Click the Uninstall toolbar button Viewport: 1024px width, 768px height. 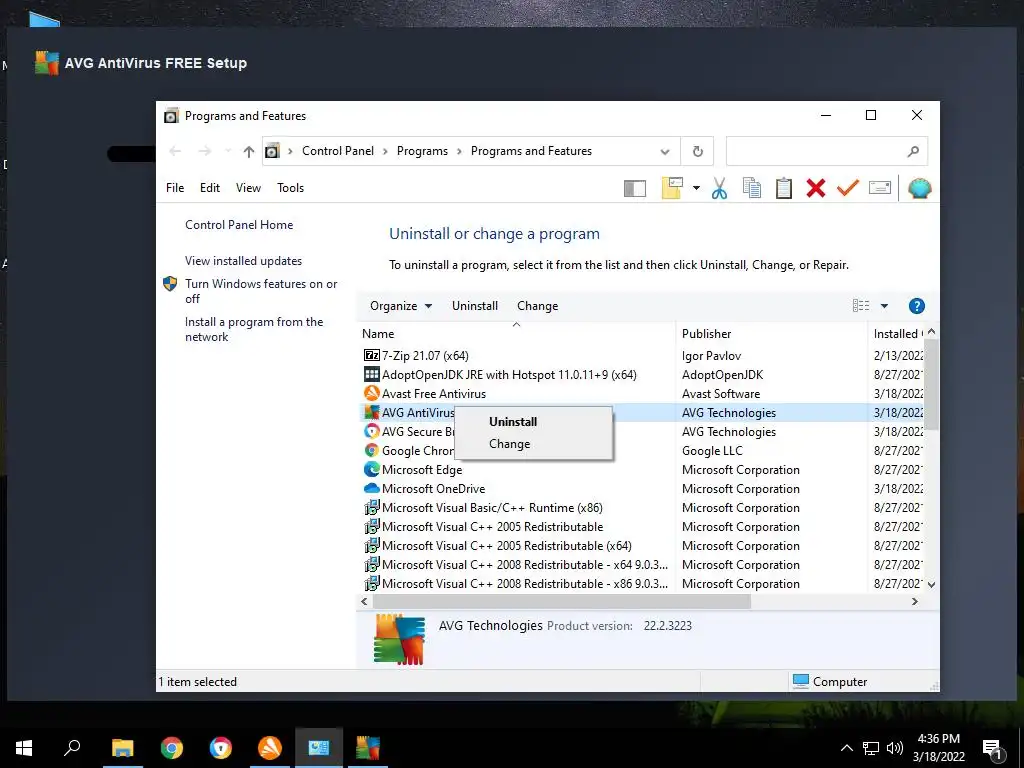coord(475,306)
